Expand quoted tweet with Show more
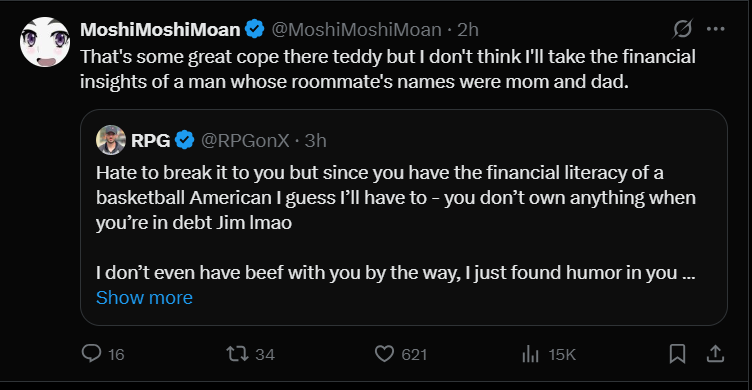 click(x=144, y=297)
